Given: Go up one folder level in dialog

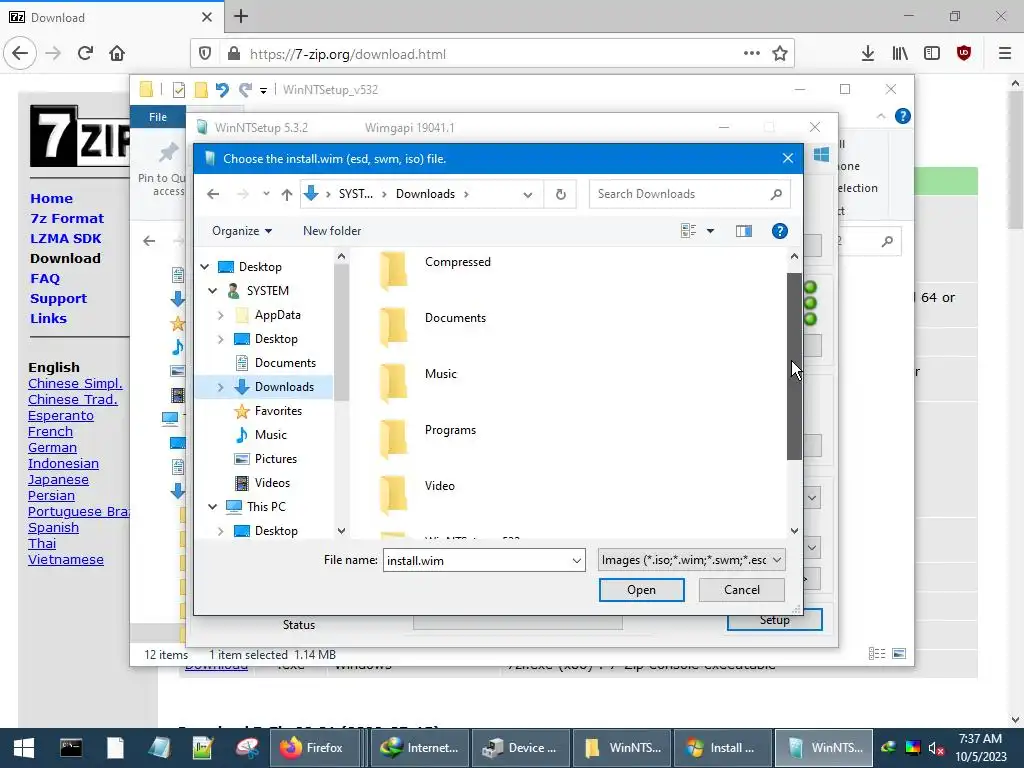Looking at the screenshot, I should tap(287, 194).
